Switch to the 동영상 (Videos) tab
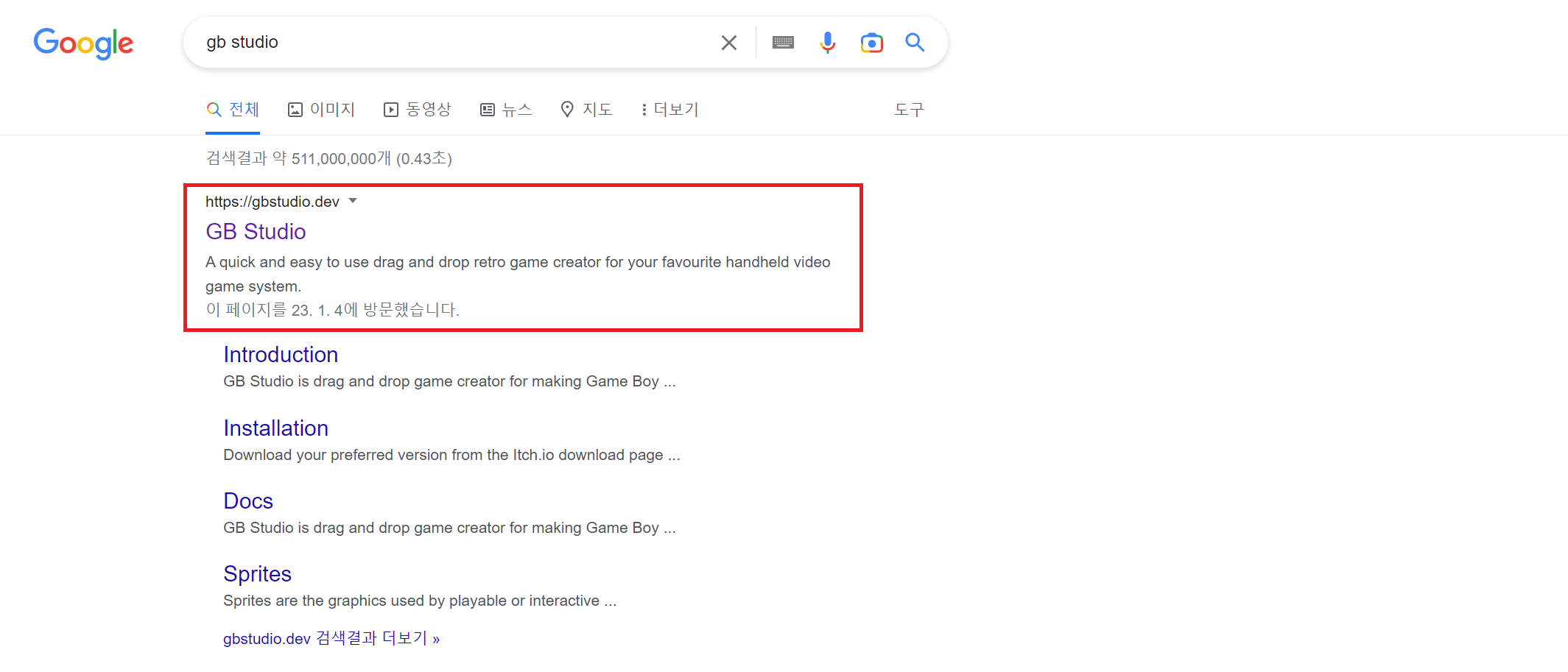The width and height of the screenshot is (1568, 672). (417, 110)
